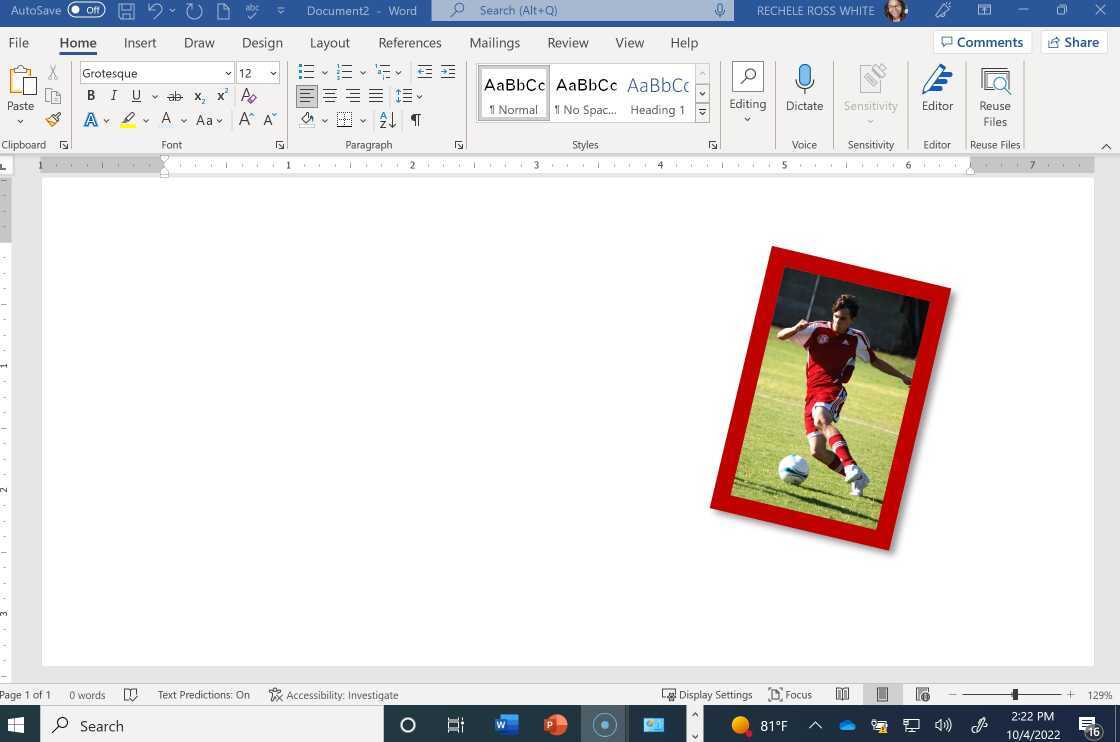Screen dimensions: 1120x742
Task: Apply superscript formatting
Action: click(x=222, y=95)
